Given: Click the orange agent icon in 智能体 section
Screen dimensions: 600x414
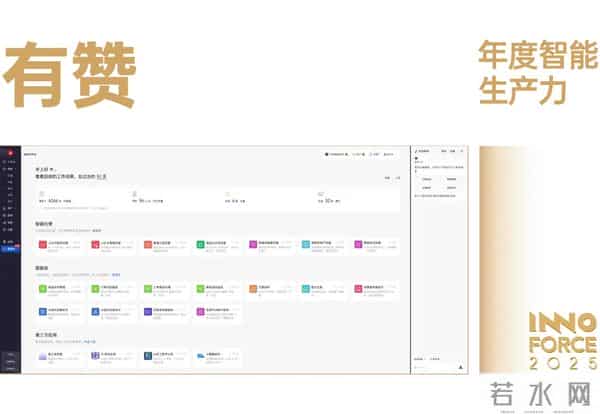Looking at the screenshot, I should pyautogui.click(x=252, y=288).
